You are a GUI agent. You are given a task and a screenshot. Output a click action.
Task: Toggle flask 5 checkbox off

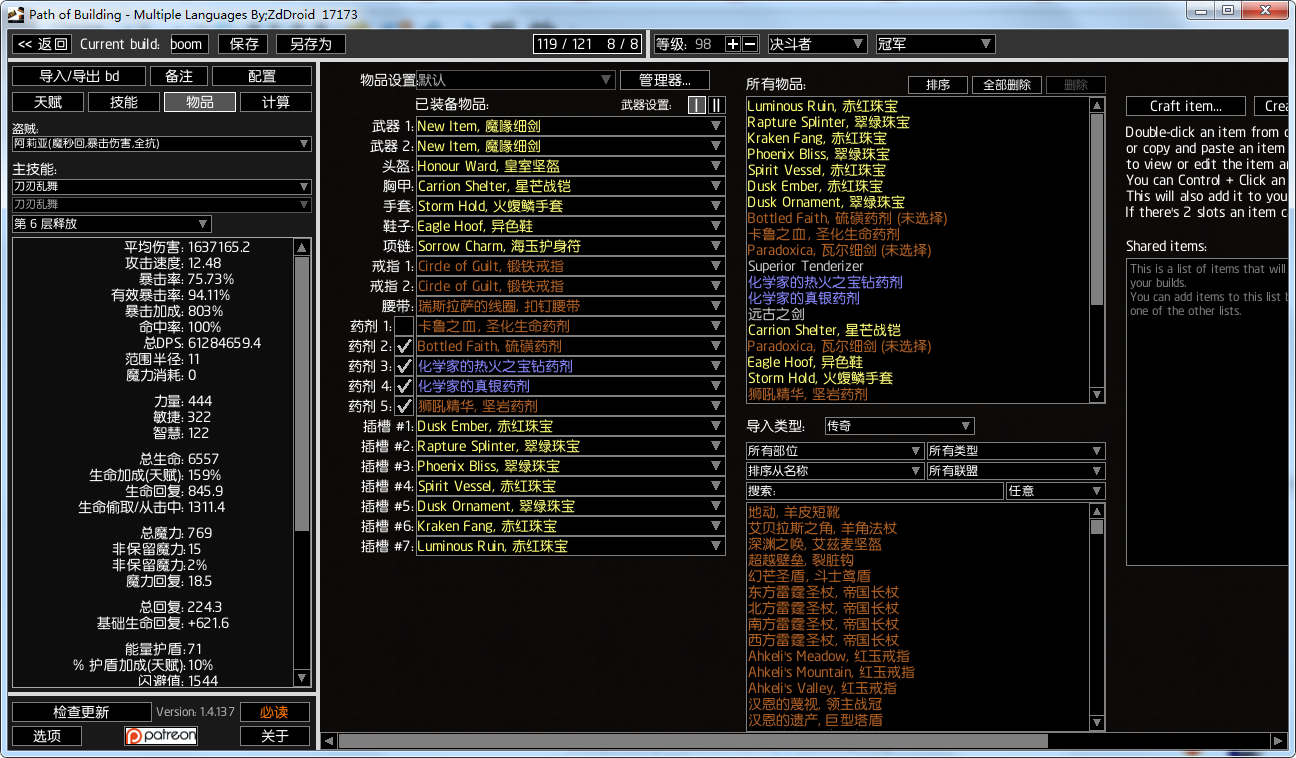pyautogui.click(x=404, y=406)
